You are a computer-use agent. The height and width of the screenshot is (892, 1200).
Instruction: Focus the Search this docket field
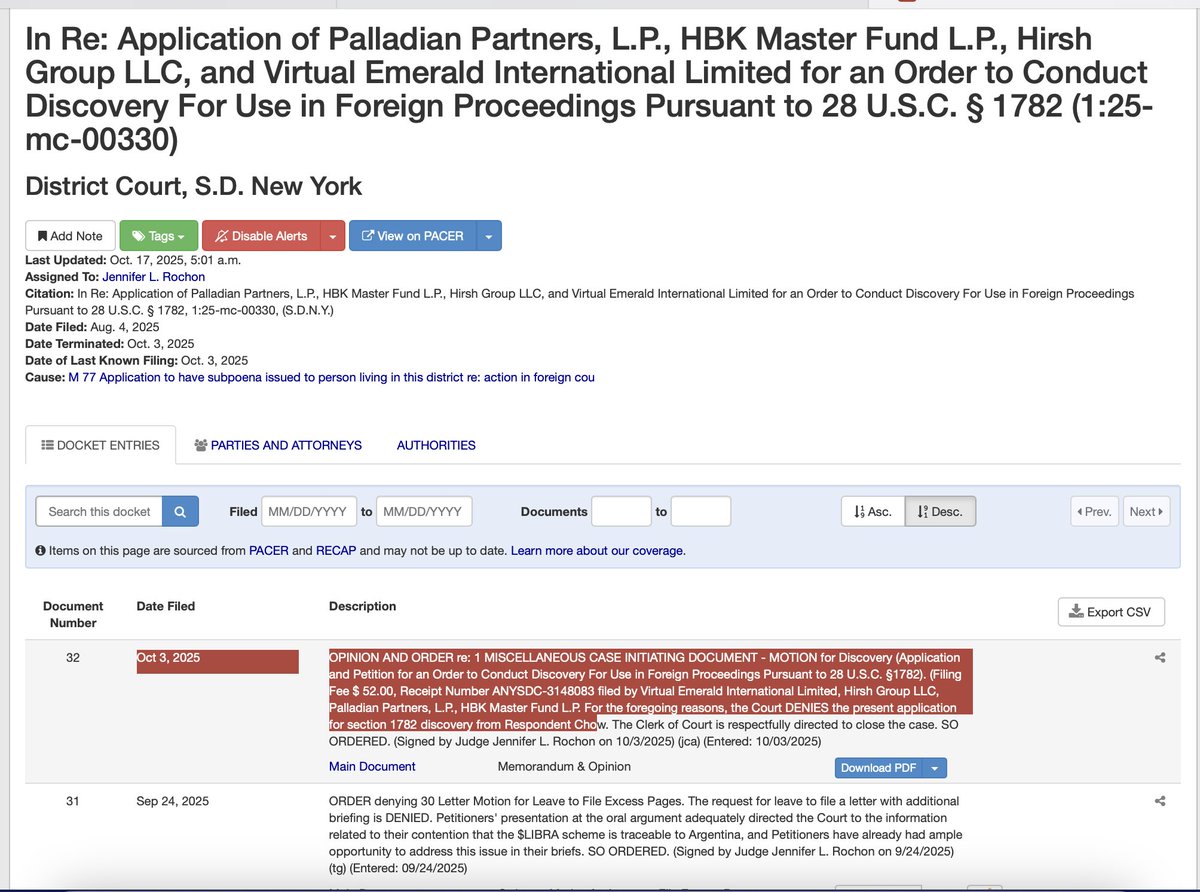(99, 511)
